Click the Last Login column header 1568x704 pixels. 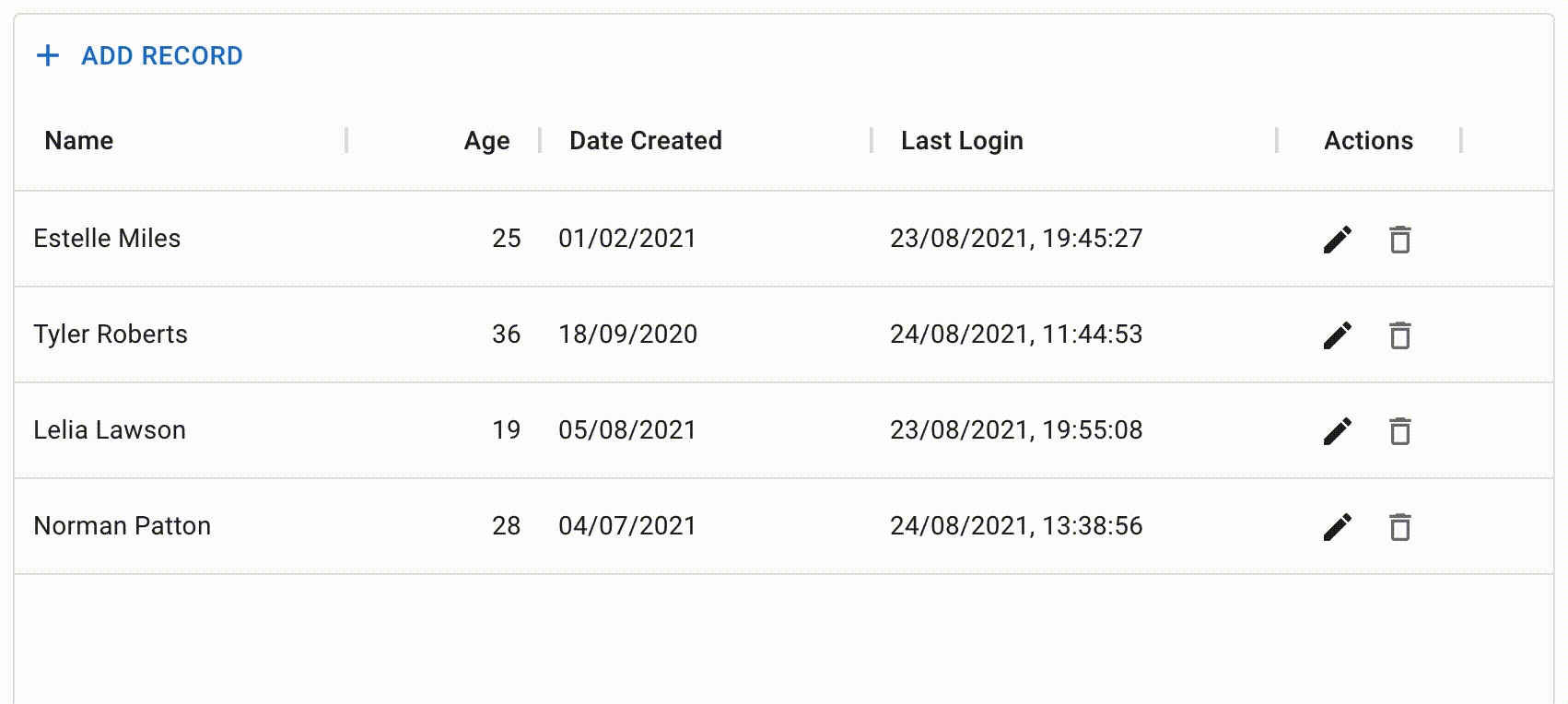click(x=962, y=141)
